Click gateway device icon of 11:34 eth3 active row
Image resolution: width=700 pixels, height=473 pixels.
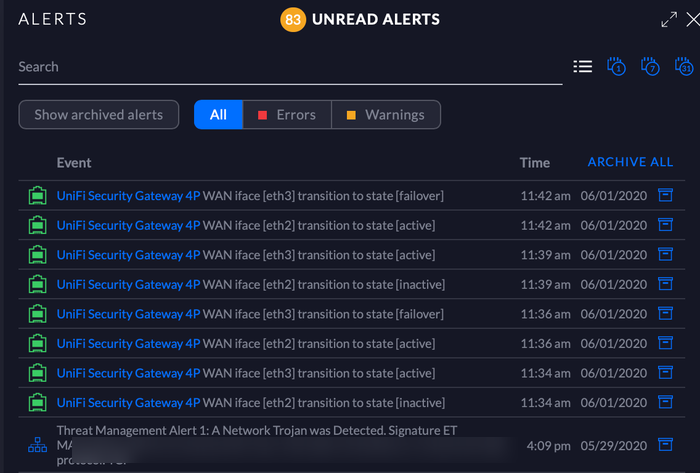point(38,373)
